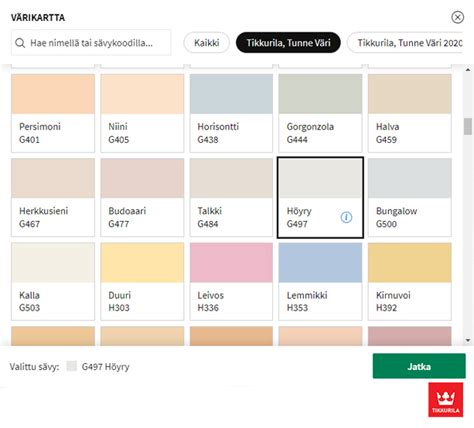Image resolution: width=474 pixels, height=428 pixels.
Task: Select the Gorgonzola G444 color card
Action: click(320, 113)
